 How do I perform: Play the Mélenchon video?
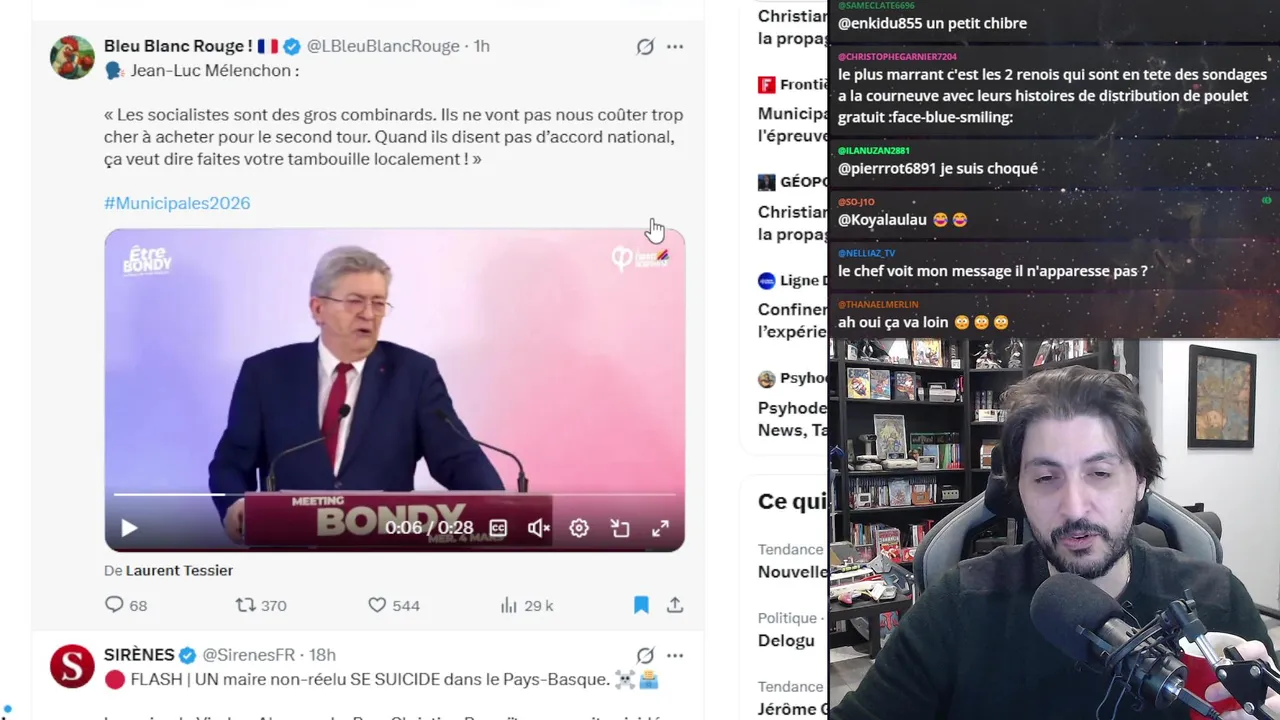(129, 528)
